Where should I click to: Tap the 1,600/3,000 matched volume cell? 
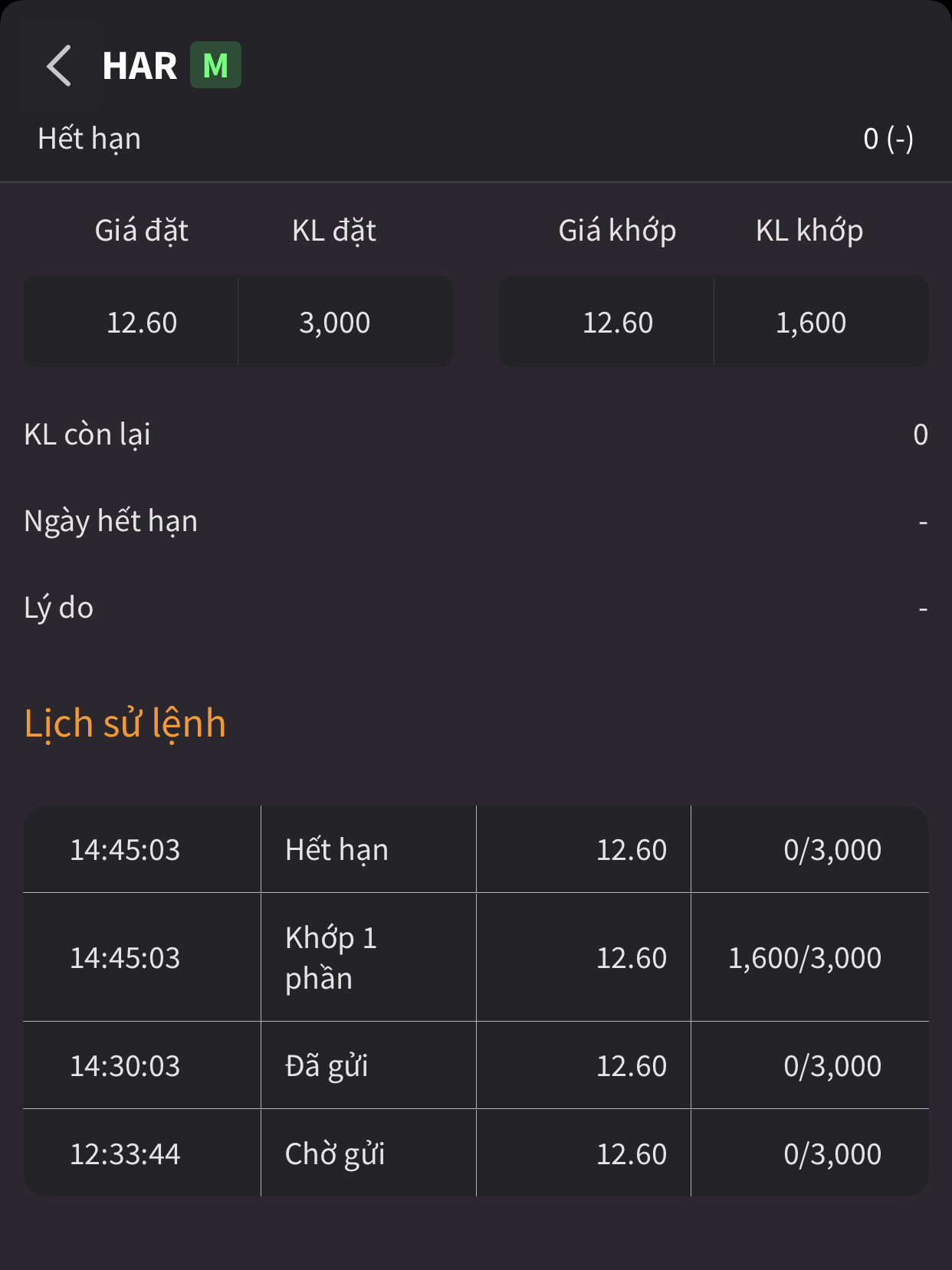pos(804,957)
